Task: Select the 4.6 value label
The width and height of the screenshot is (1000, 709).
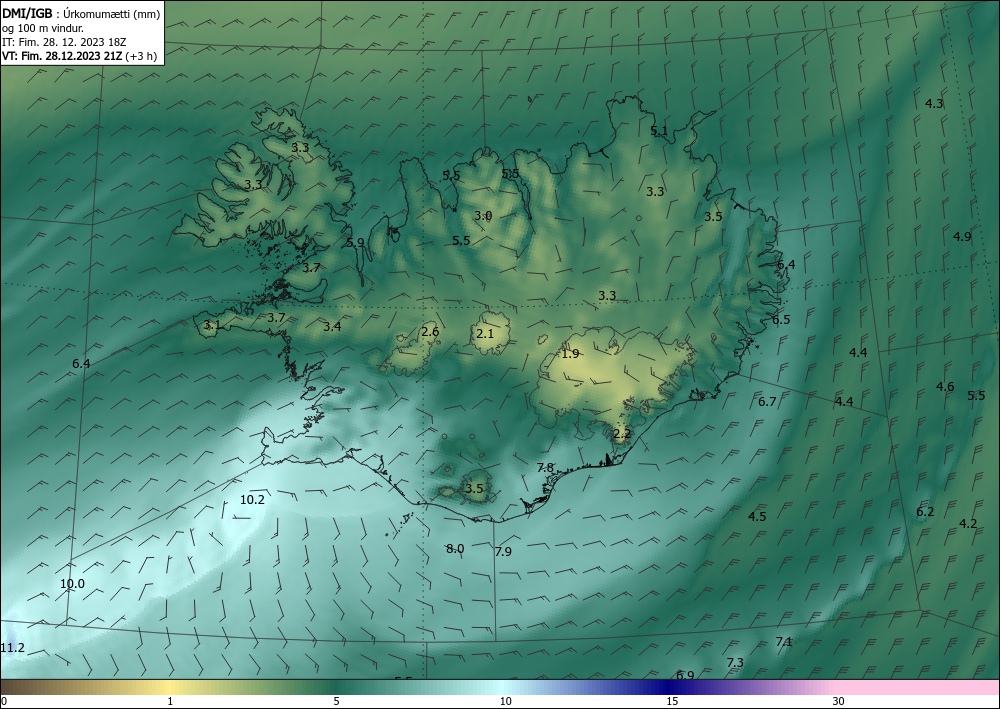Action: pos(945,386)
